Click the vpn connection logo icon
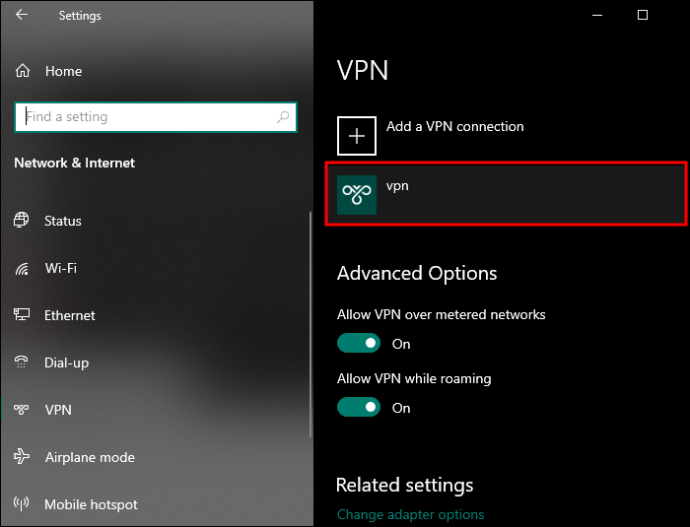The width and height of the screenshot is (690, 527). click(357, 194)
